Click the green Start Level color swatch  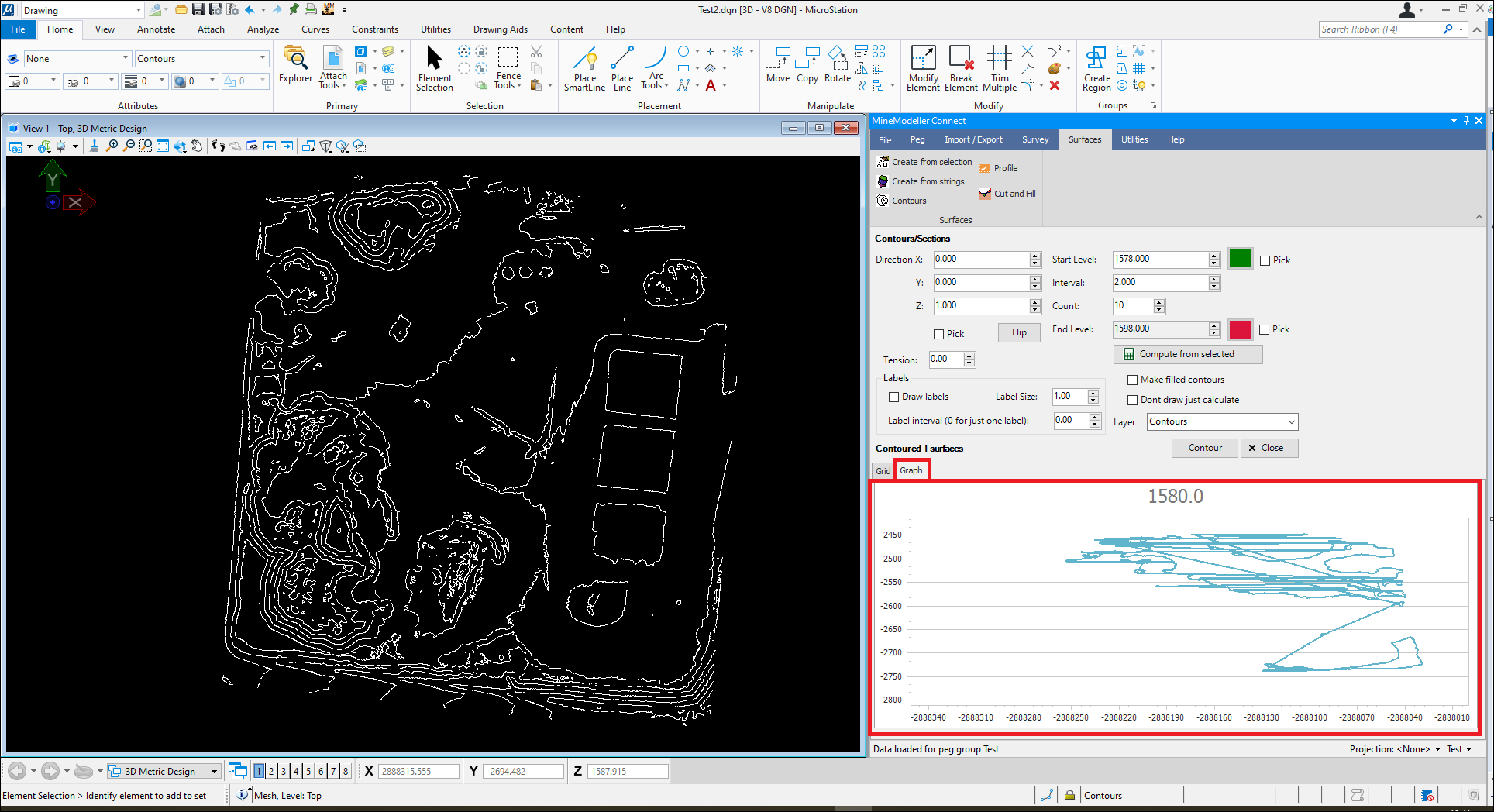[1240, 259]
